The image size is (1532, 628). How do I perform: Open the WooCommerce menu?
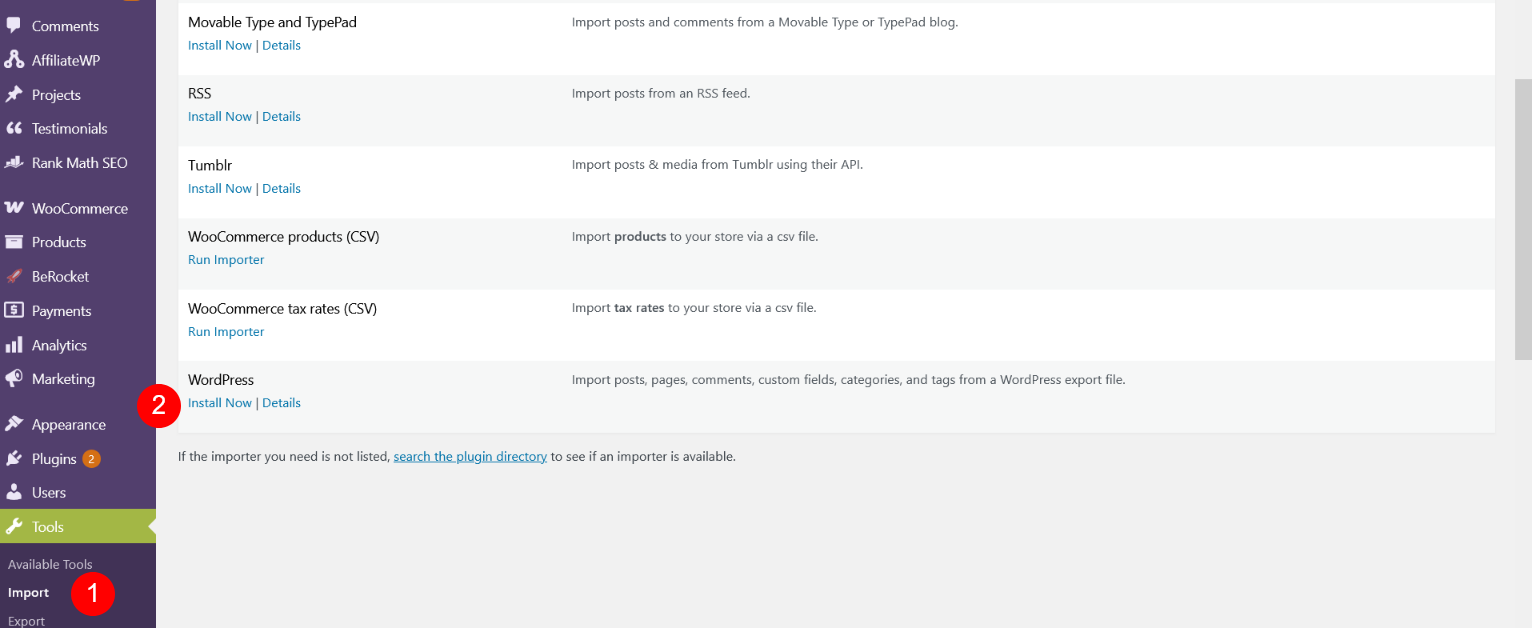tap(80, 208)
